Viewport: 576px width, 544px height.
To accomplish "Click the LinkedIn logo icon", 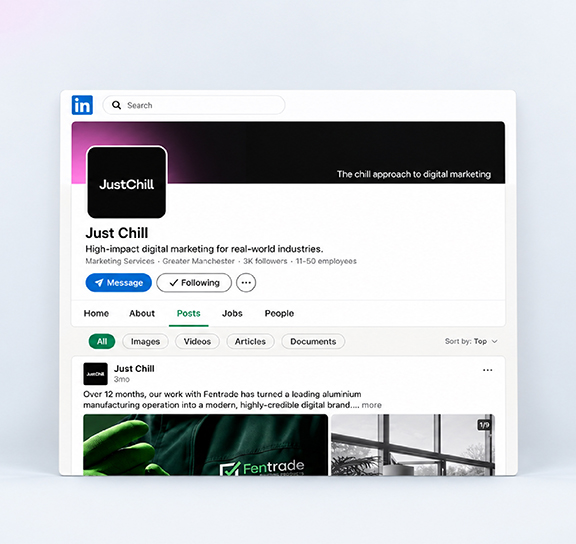I will coord(82,105).
